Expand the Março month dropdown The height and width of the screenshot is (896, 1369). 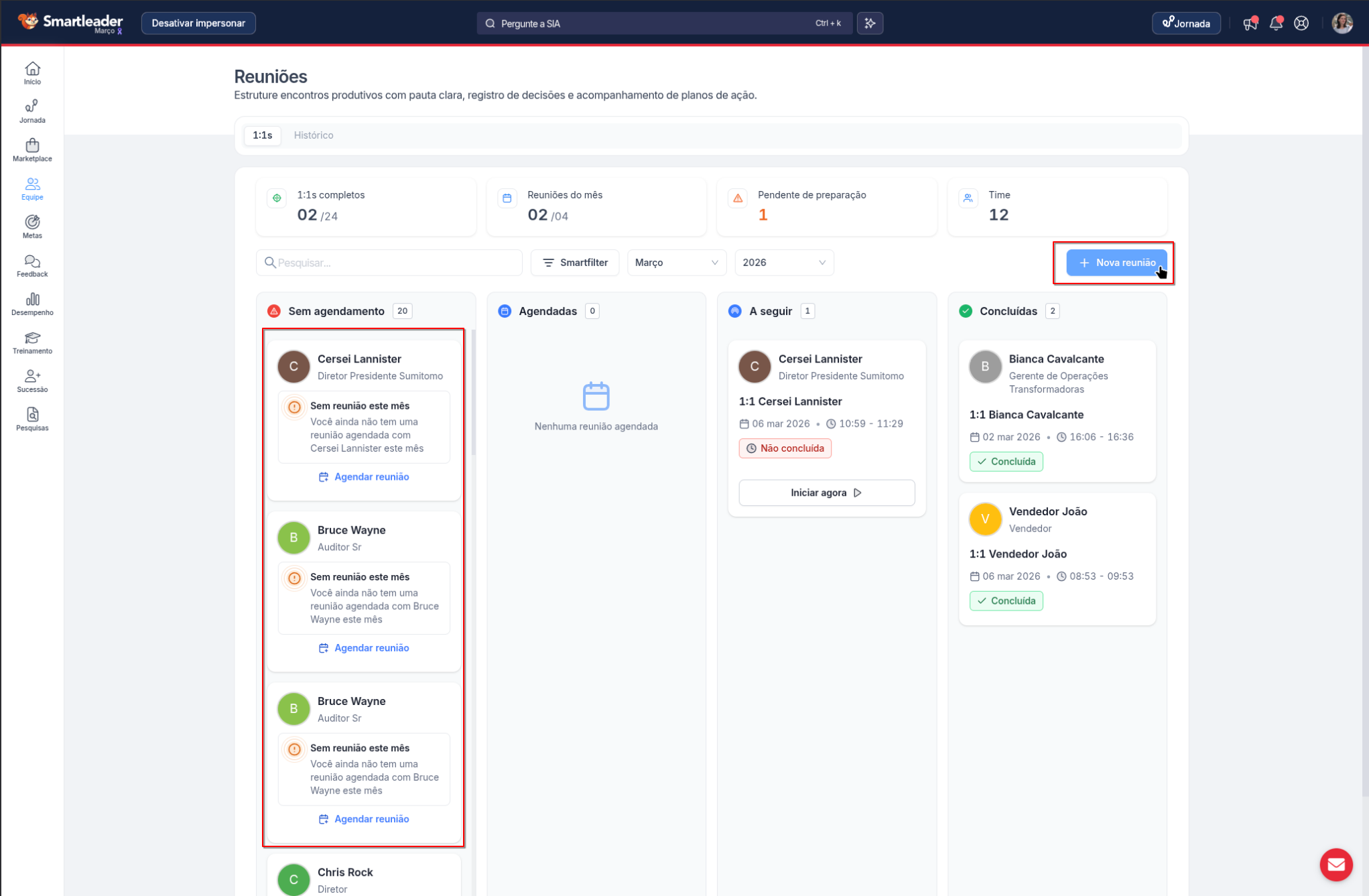[676, 263]
